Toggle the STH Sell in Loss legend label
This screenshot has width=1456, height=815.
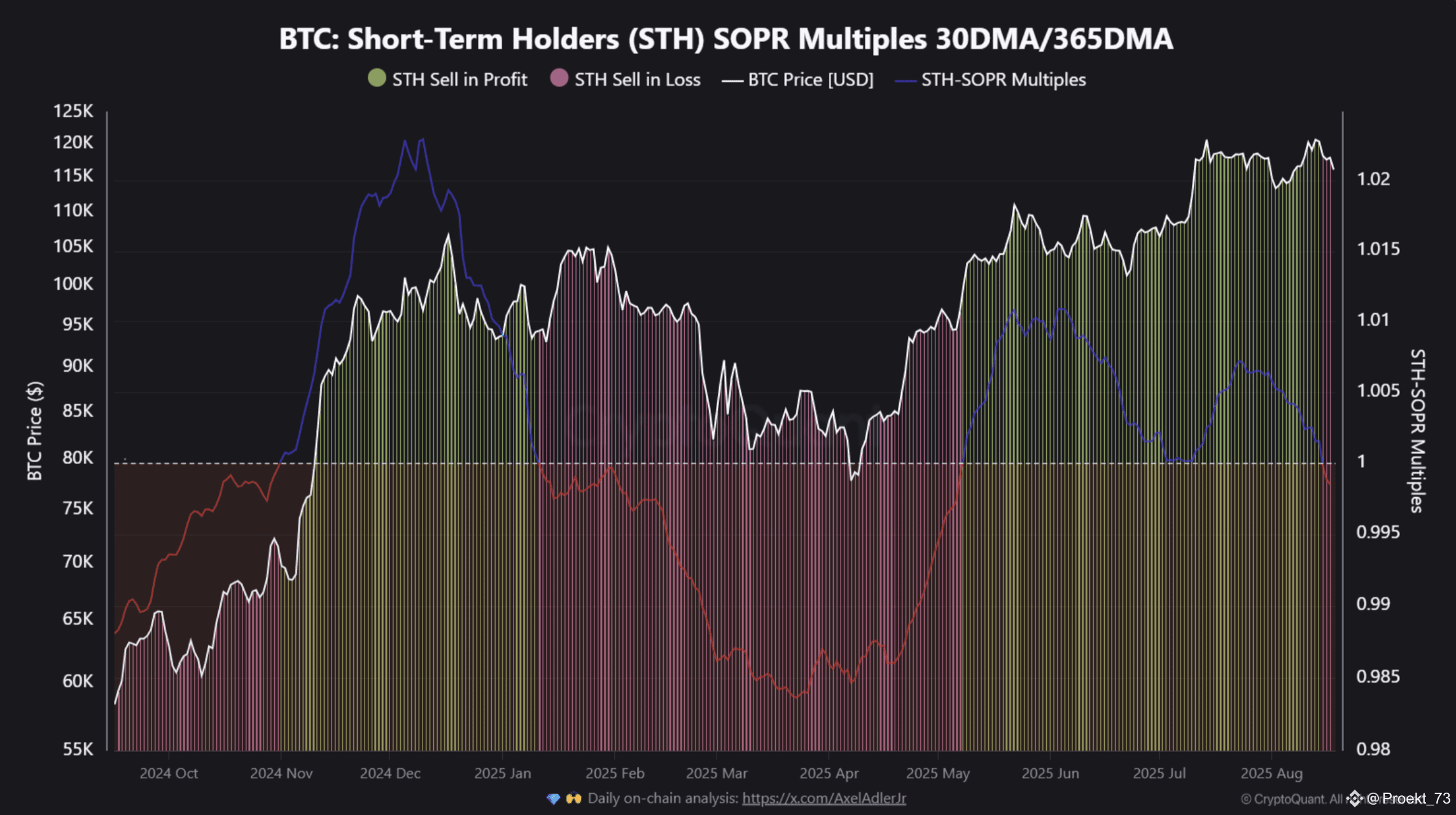(637, 80)
